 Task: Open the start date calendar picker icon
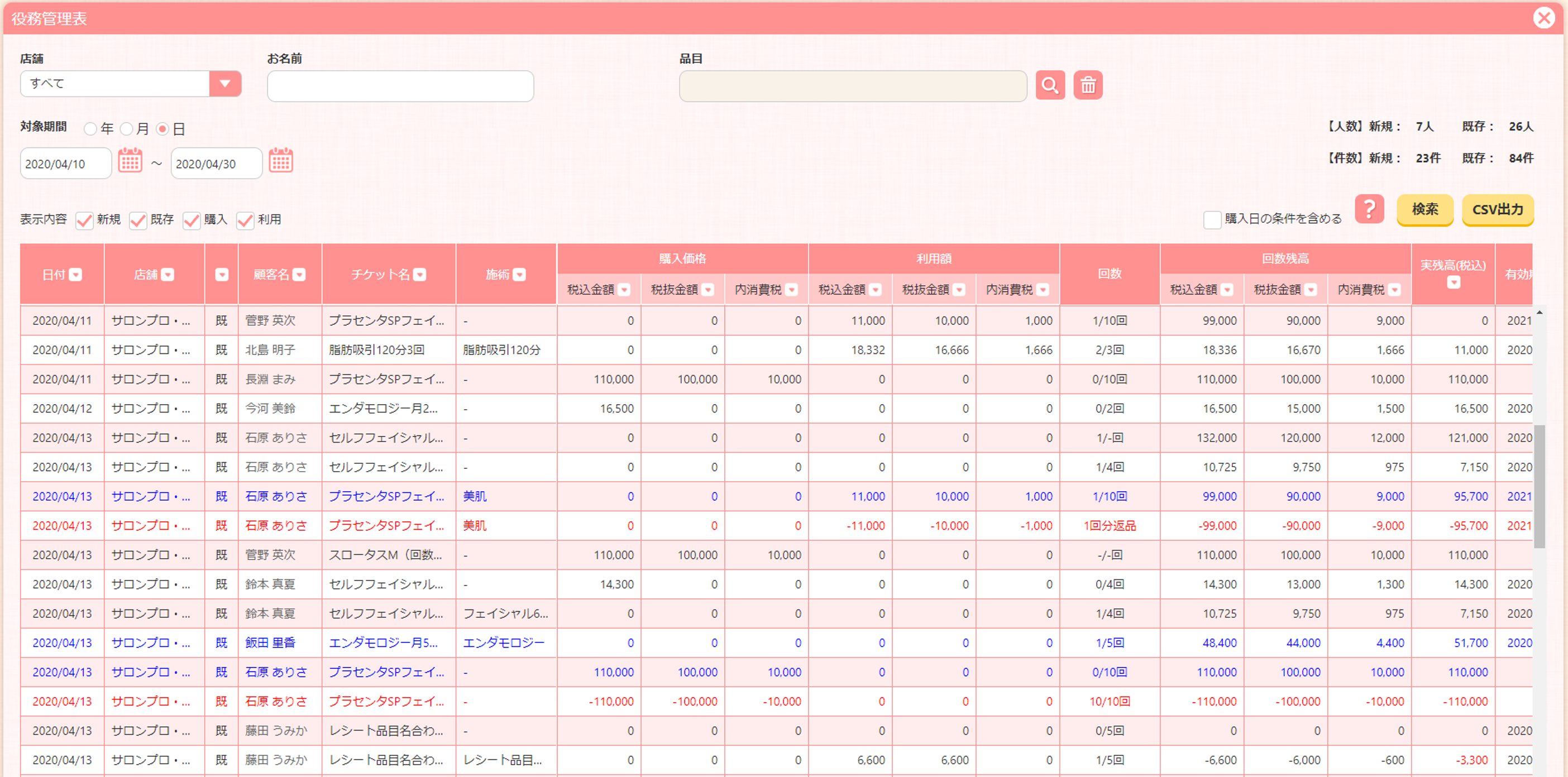(x=130, y=161)
